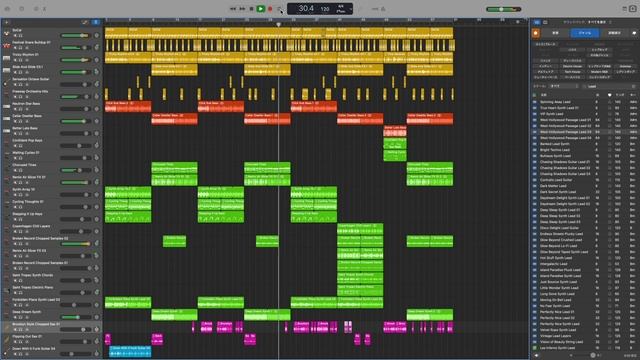The image size is (640, 360).
Task: Open the Note Pad toolbar button
Action: coord(624,9)
